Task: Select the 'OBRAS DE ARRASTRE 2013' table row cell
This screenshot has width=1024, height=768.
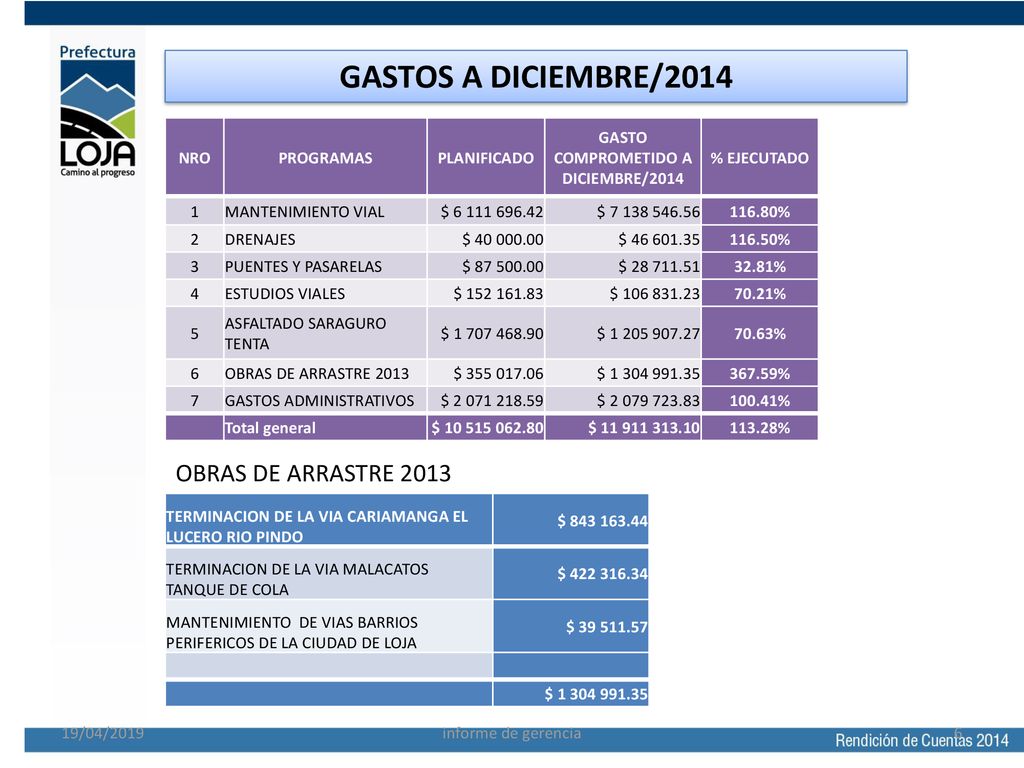Action: pyautogui.click(x=325, y=373)
